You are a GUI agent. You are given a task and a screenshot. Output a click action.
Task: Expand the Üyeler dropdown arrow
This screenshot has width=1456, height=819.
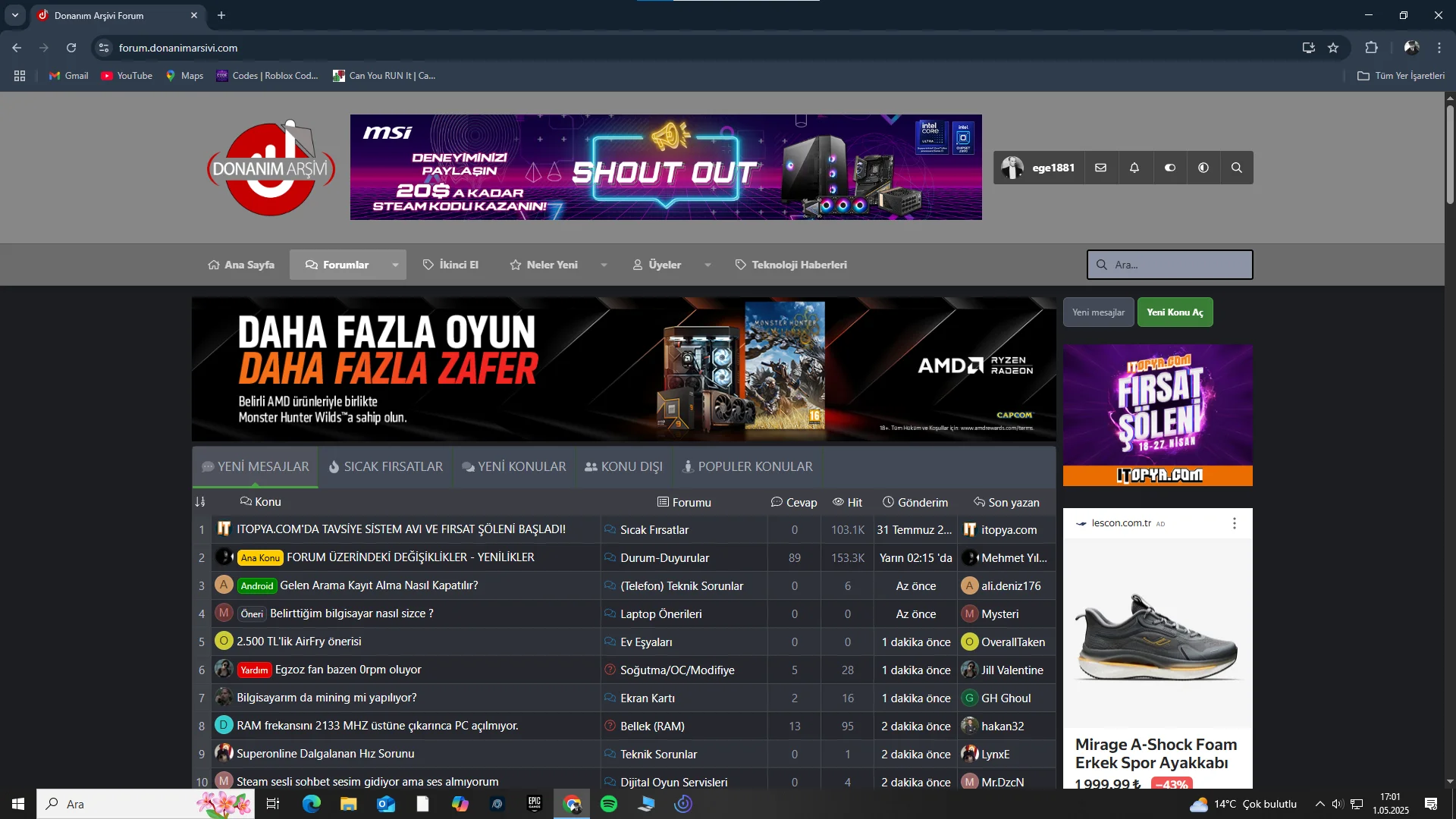708,265
